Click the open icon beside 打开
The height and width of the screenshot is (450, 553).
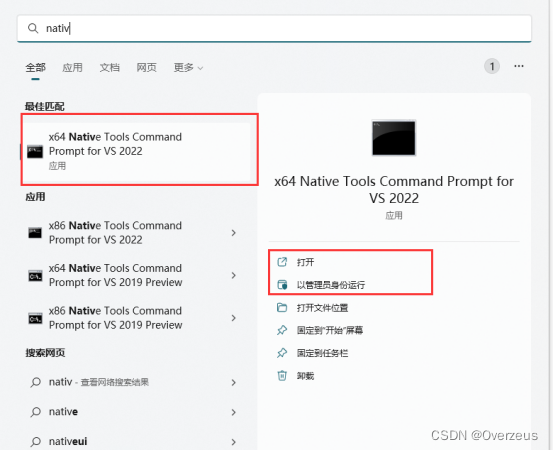click(x=282, y=262)
